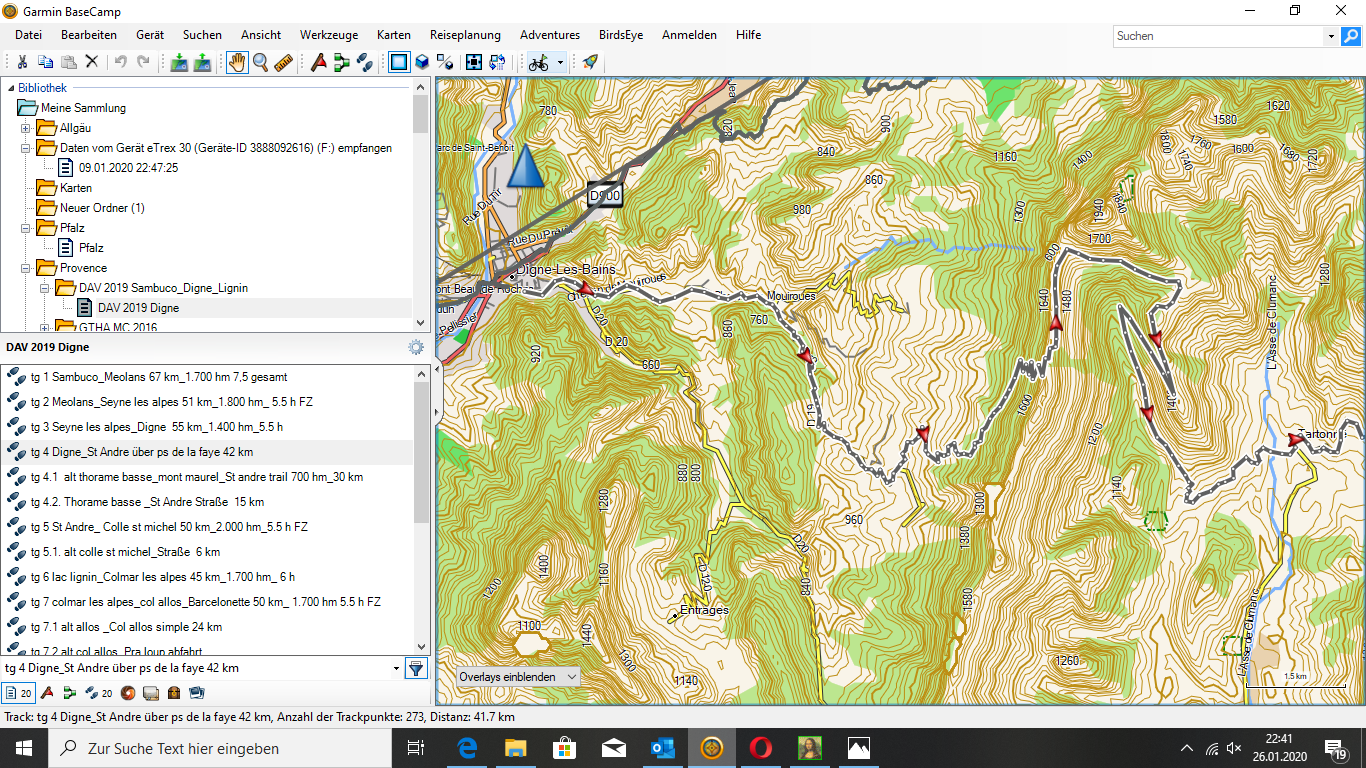1366x768 pixels.
Task: Receive data from device icon
Action: coord(203,62)
